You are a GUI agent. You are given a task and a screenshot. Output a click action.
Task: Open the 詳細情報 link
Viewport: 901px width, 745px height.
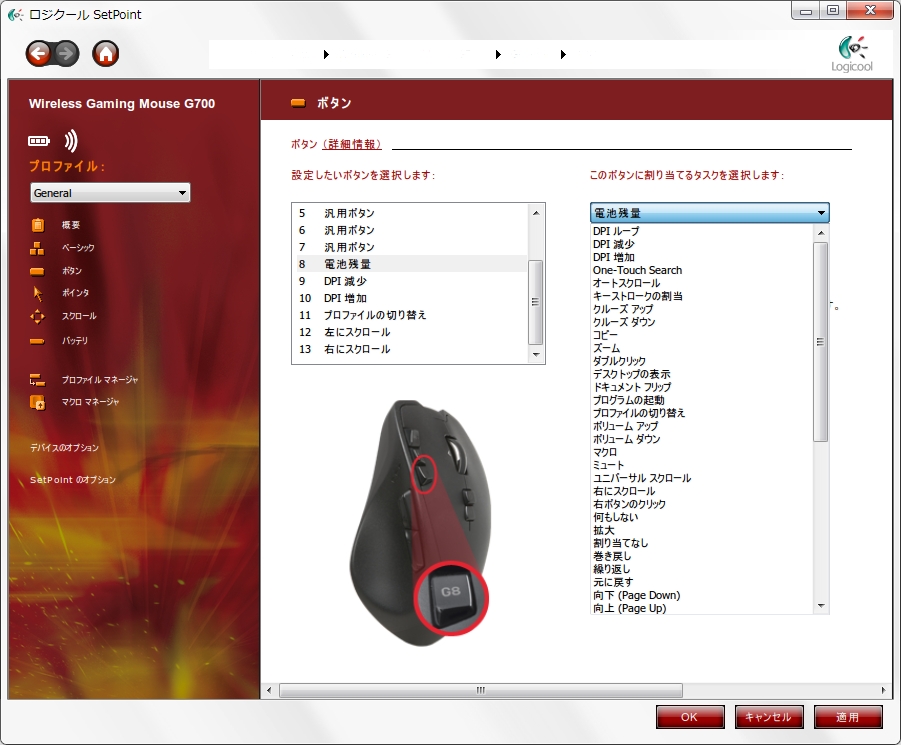pos(352,144)
